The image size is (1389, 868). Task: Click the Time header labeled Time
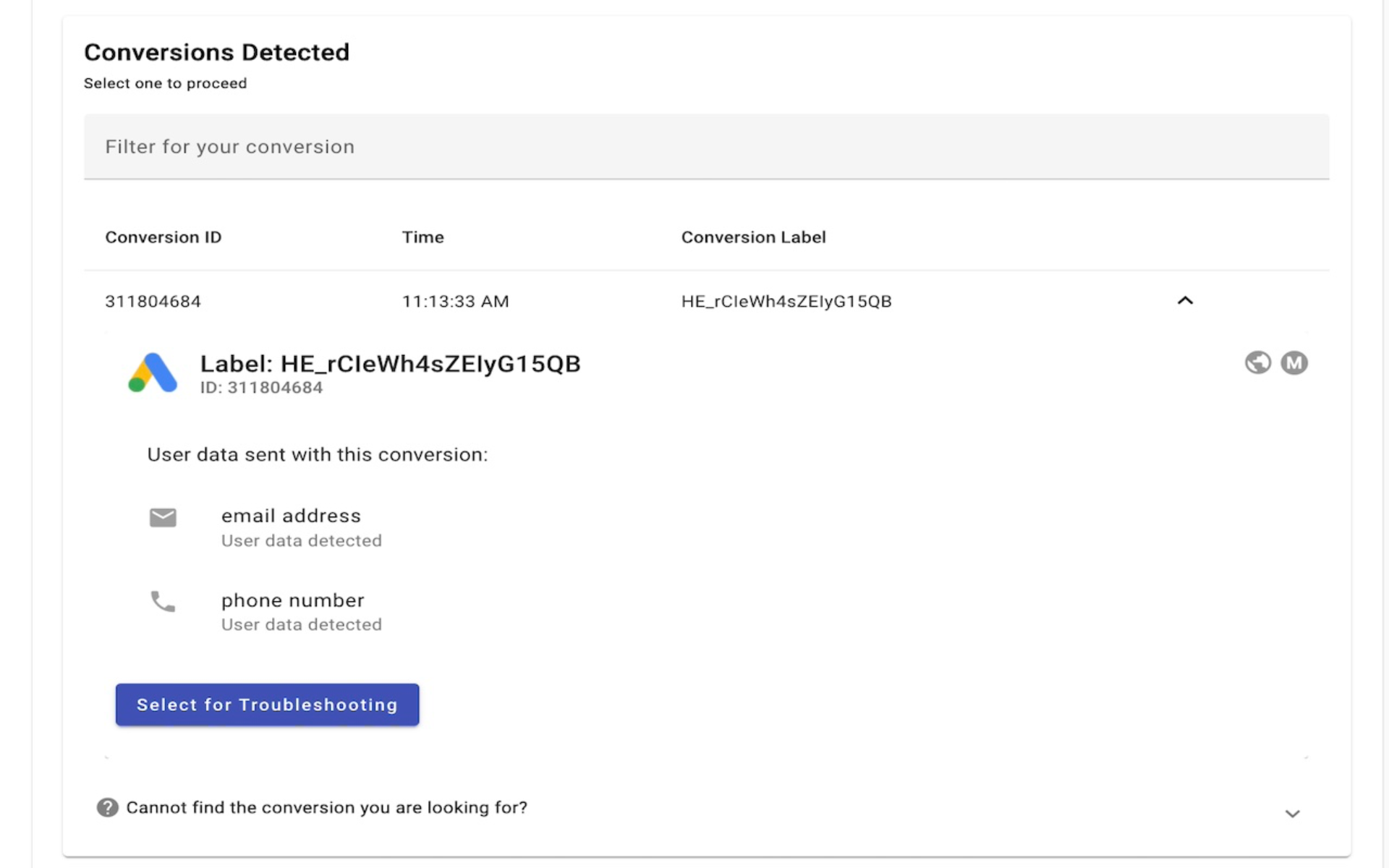(x=422, y=237)
